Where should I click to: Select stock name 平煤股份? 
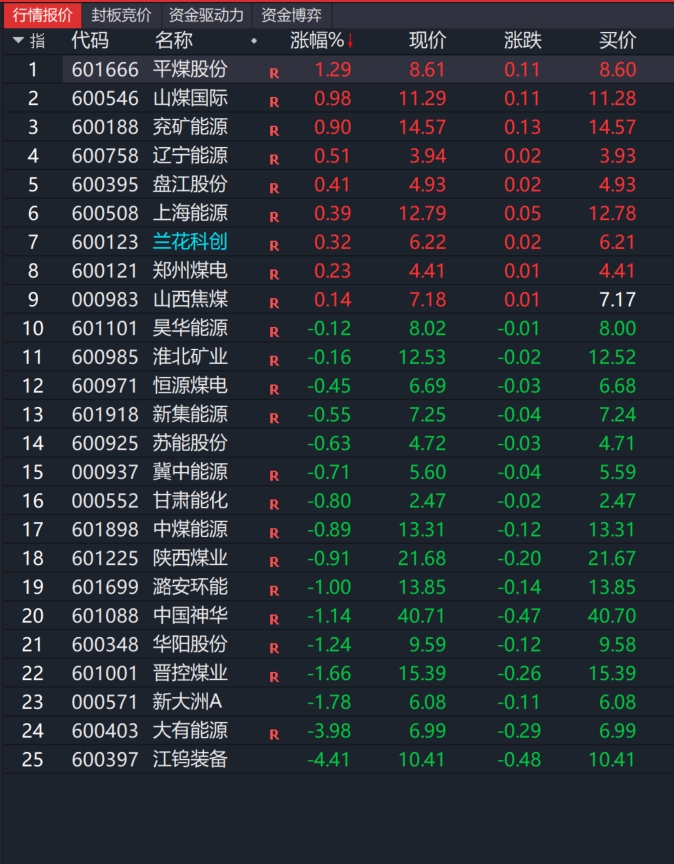click(190, 69)
